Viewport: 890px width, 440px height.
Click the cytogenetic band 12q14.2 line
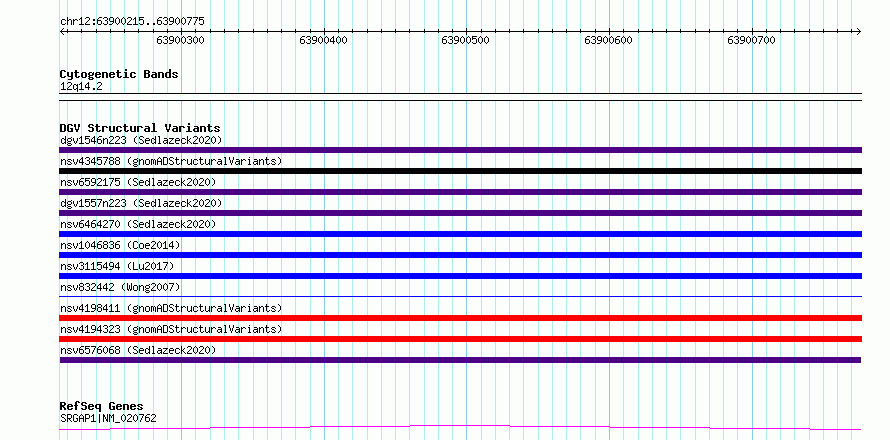[460, 97]
